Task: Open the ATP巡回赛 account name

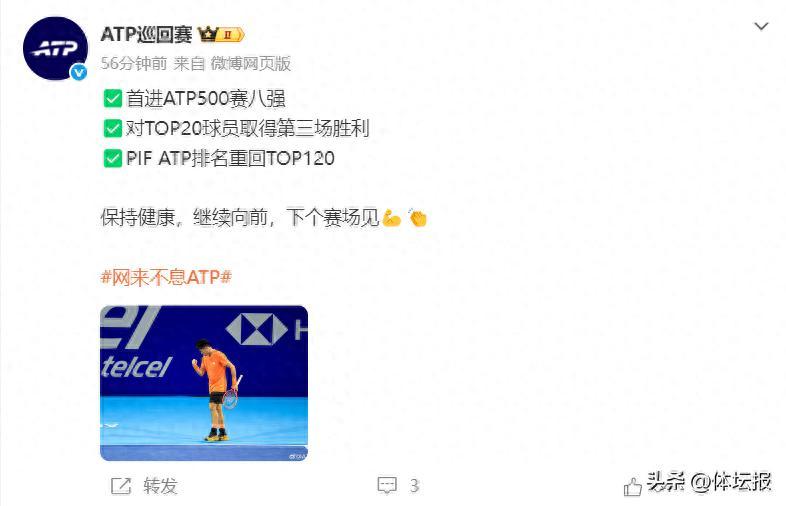Action: click(146, 34)
